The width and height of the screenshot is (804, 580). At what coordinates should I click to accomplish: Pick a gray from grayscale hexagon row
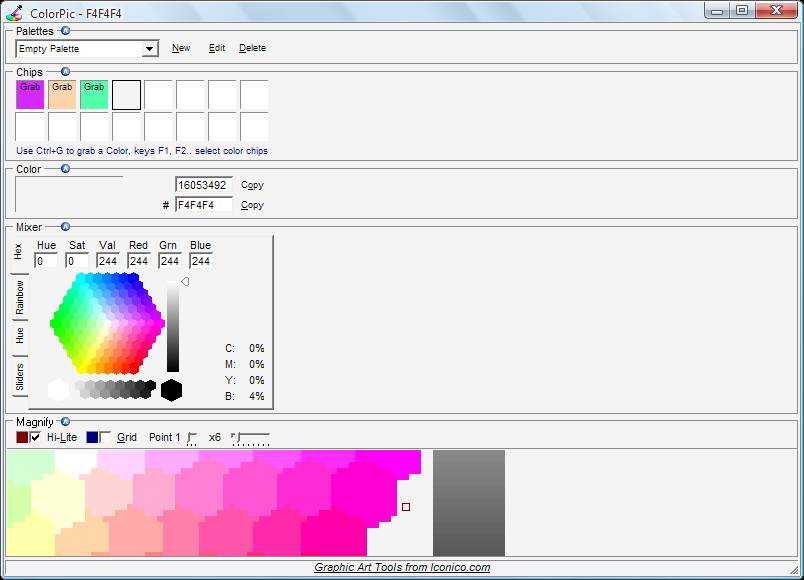coord(115,389)
